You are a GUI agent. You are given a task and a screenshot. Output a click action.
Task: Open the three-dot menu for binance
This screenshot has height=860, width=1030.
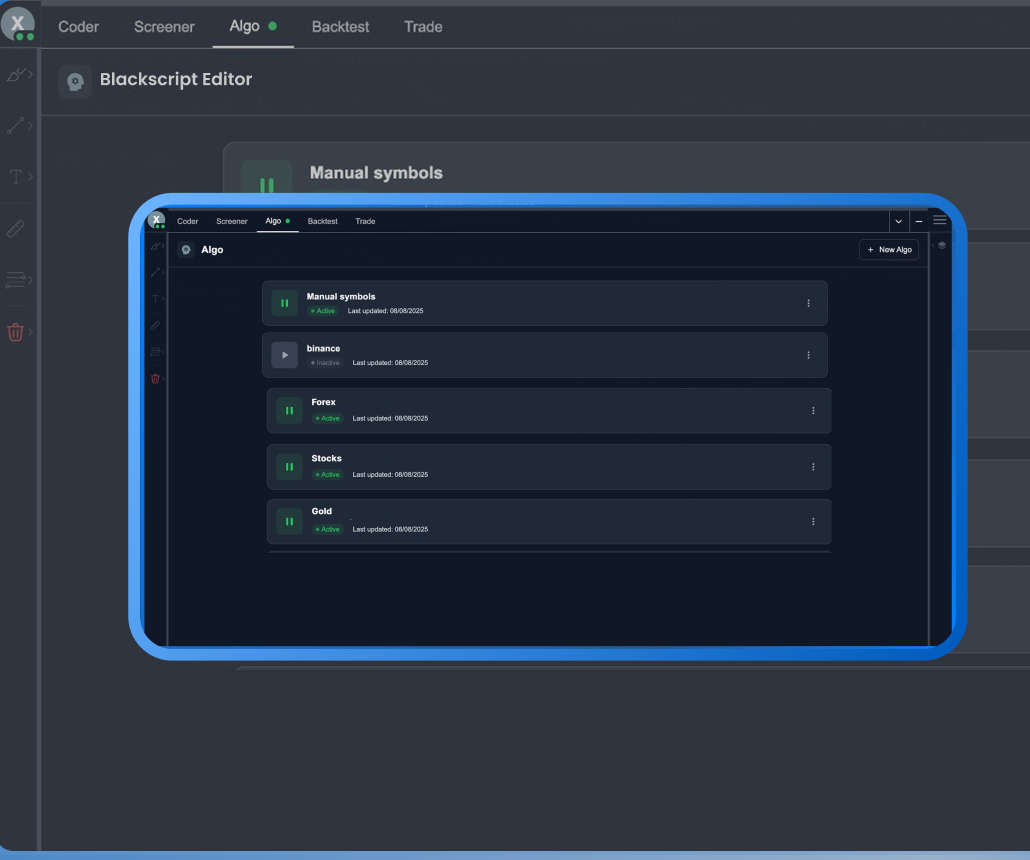(x=809, y=355)
